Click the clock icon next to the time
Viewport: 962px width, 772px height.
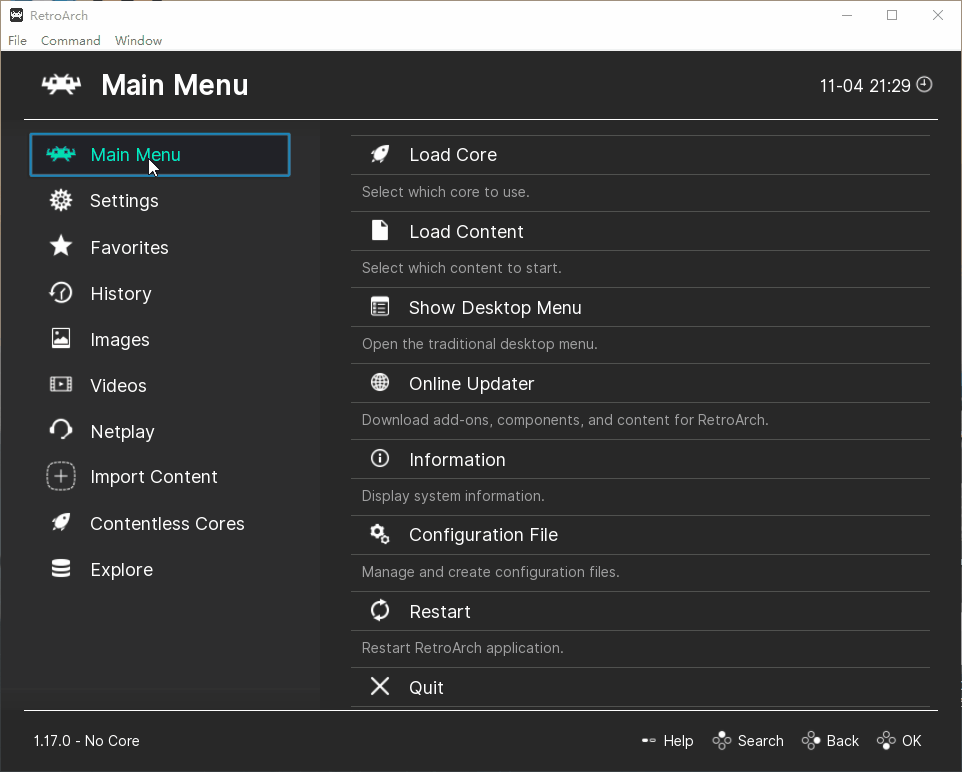coord(925,85)
